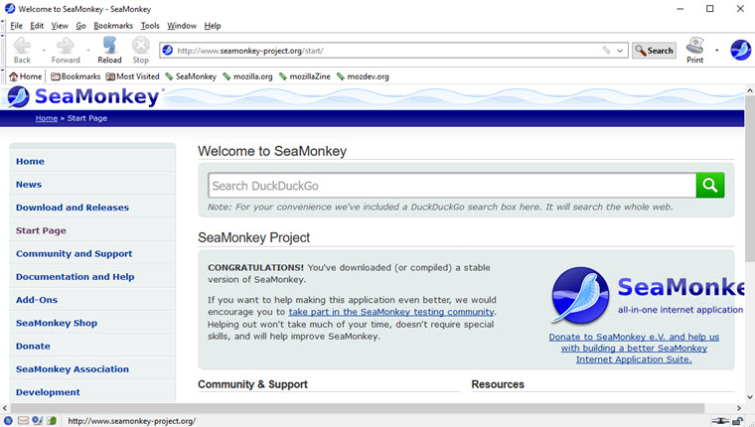Viewport: 755px width, 427px height.
Task: Reload the current page
Action: tap(109, 50)
